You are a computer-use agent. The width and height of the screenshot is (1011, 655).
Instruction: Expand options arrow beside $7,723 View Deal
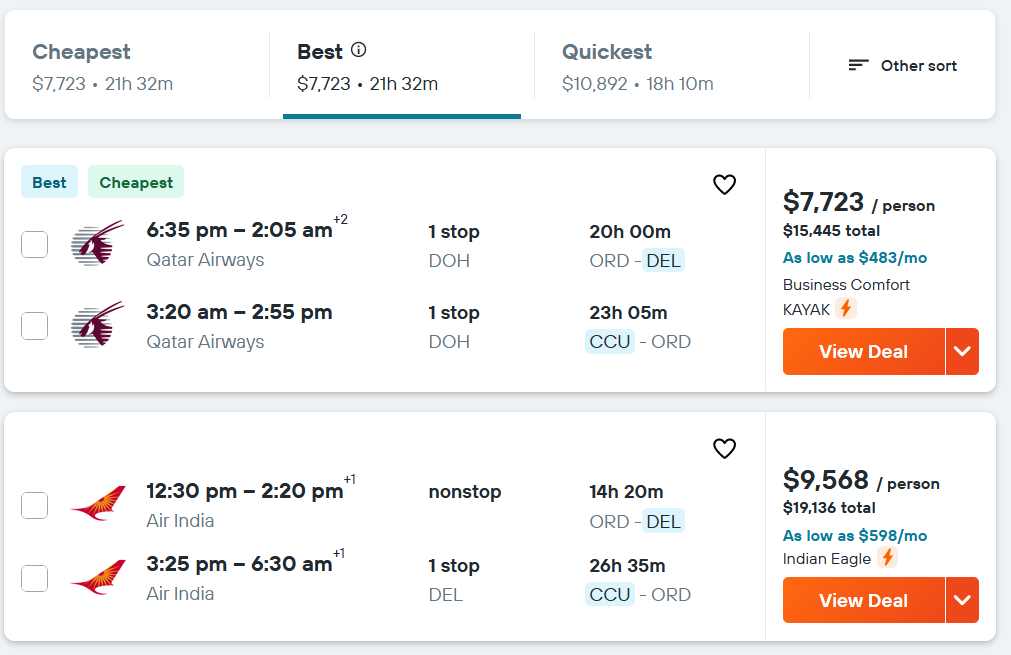click(962, 352)
